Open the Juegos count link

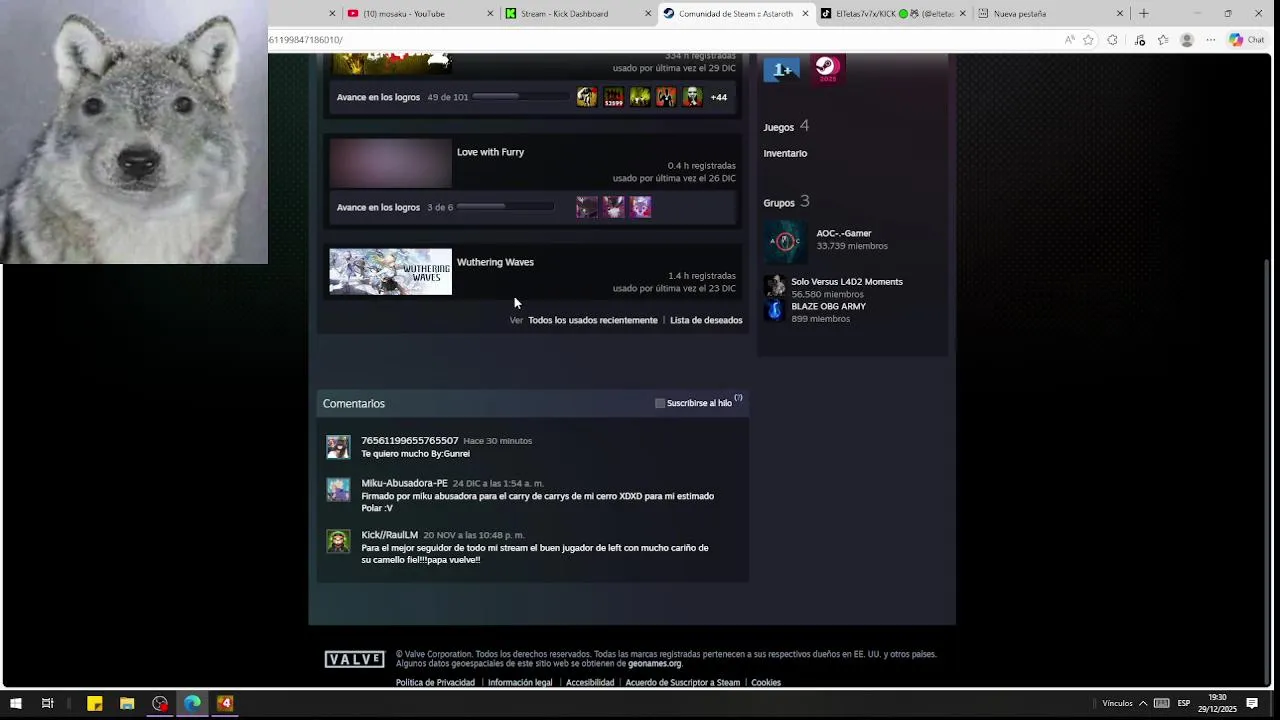tap(786, 126)
